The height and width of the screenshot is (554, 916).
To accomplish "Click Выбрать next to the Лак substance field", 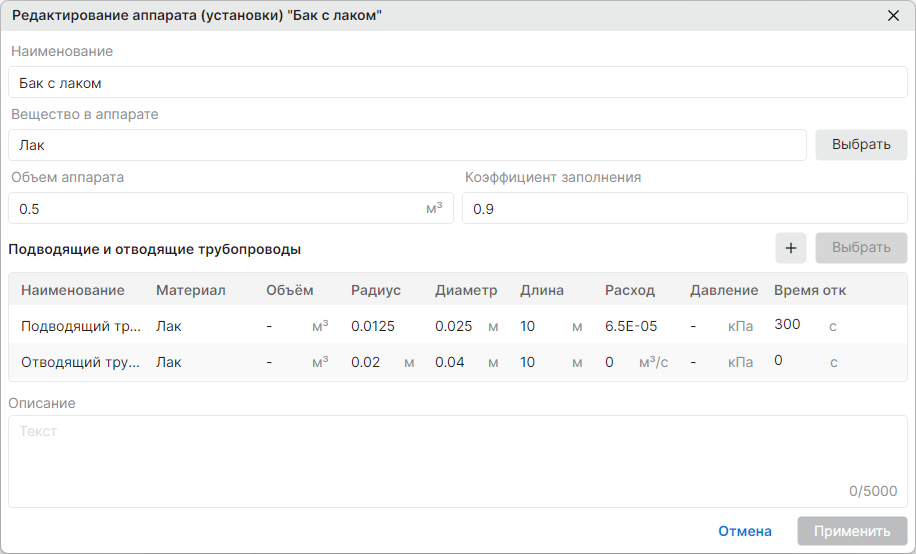I will pos(861,144).
